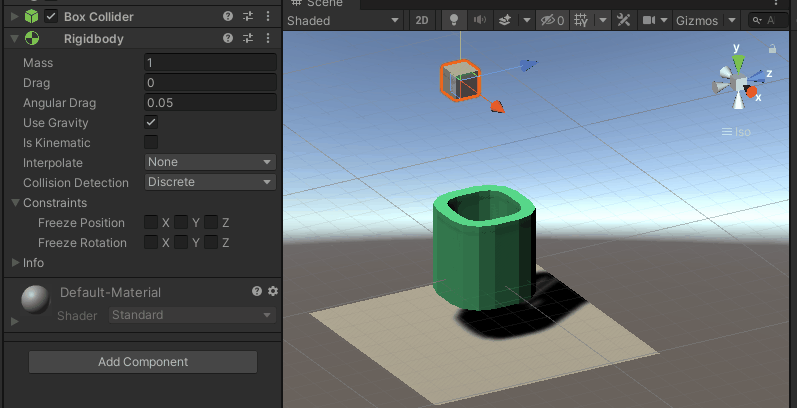Open Rigidbody help question mark icon
The width and height of the screenshot is (797, 408).
[228, 38]
